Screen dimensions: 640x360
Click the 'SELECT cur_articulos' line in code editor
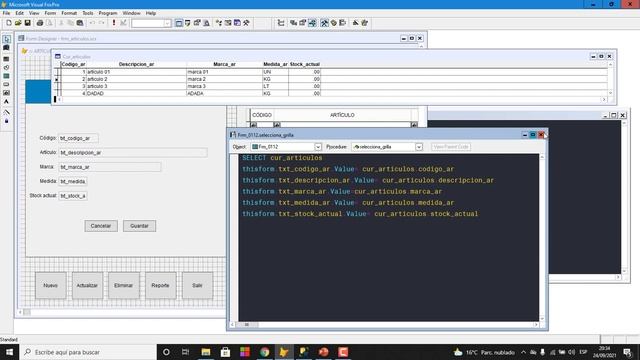coord(282,158)
